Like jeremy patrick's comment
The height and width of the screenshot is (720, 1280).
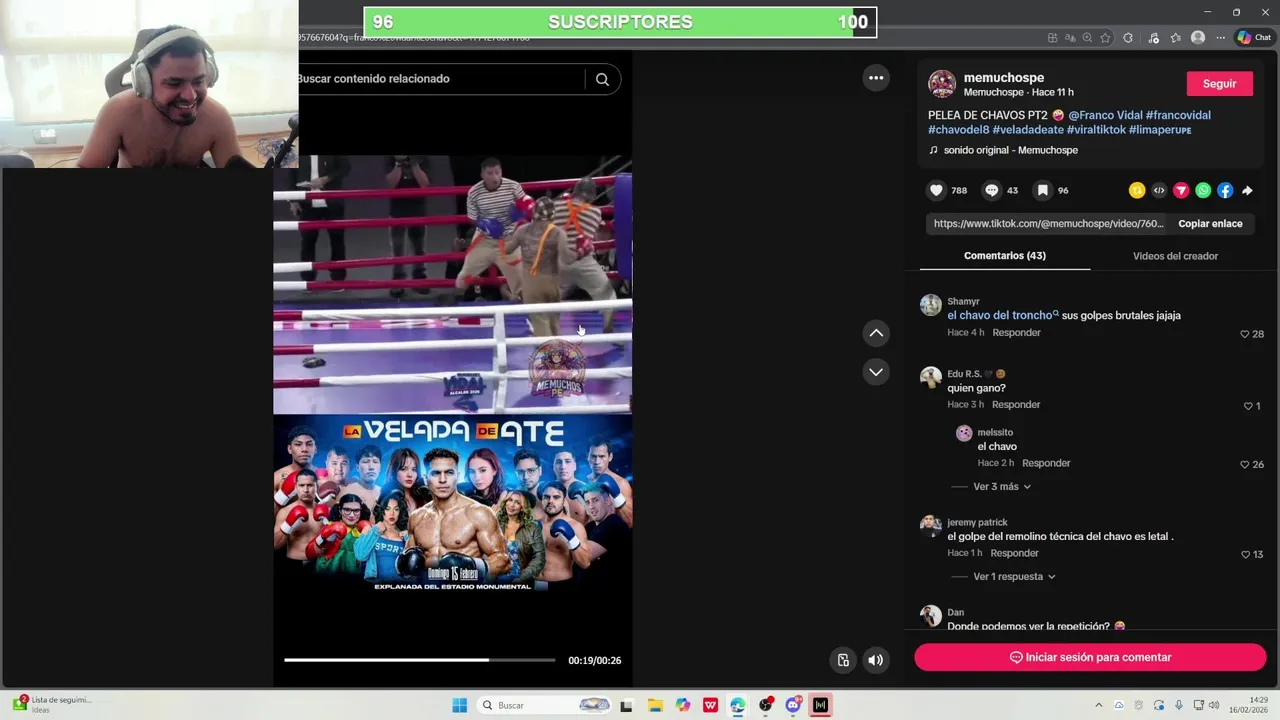click(x=1245, y=554)
